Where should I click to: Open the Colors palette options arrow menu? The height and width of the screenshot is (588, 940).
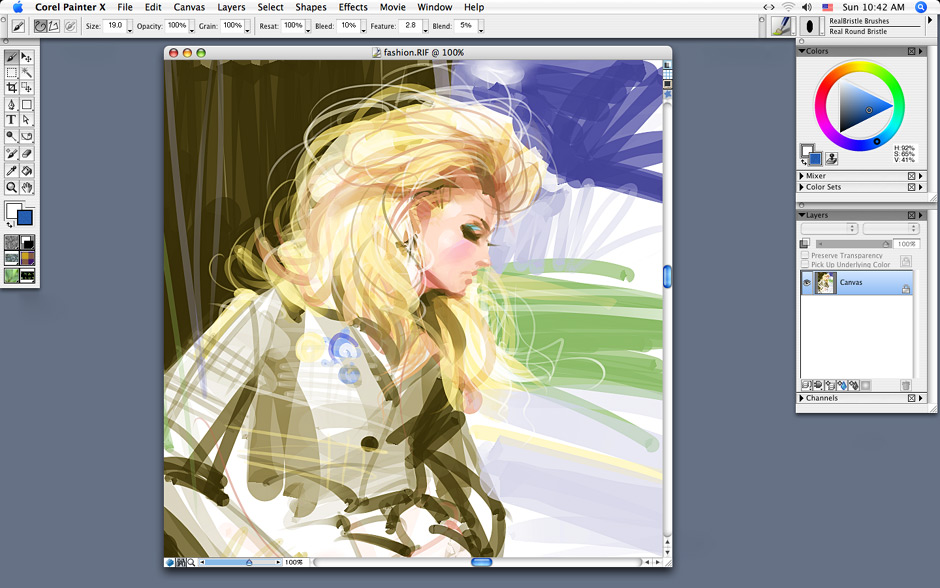click(x=921, y=52)
